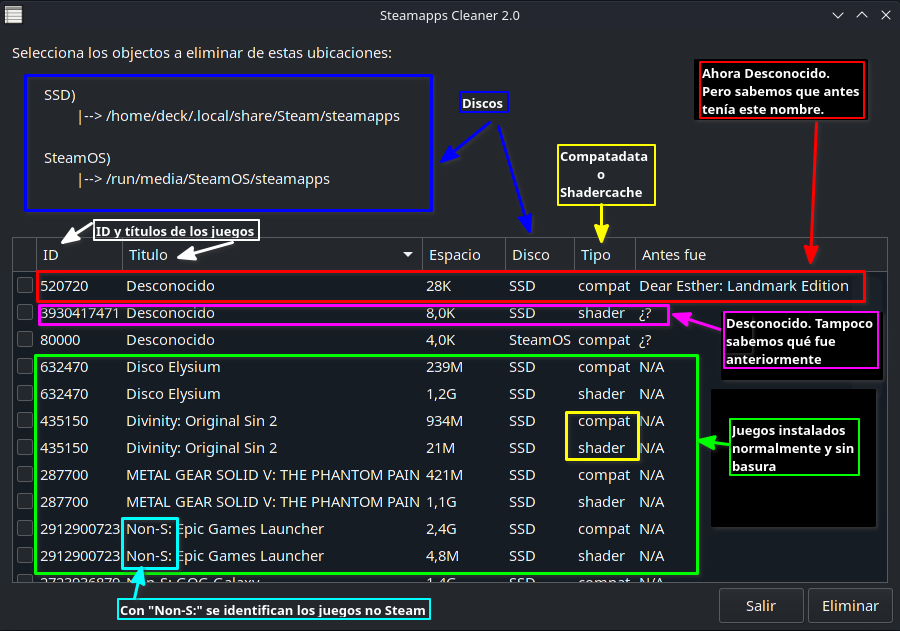The image size is (900, 631).
Task: Check Disco Elysium 239M compat row
Action: pos(25,366)
